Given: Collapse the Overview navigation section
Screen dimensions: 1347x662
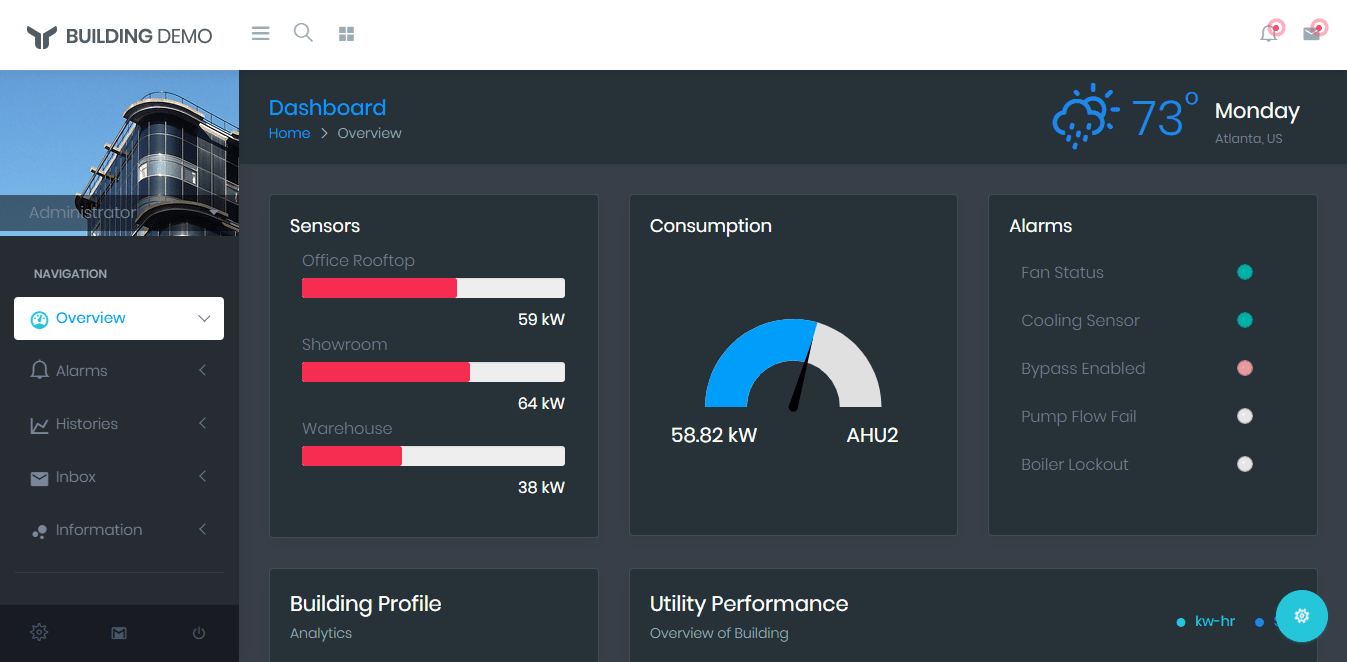Looking at the screenshot, I should pyautogui.click(x=201, y=318).
